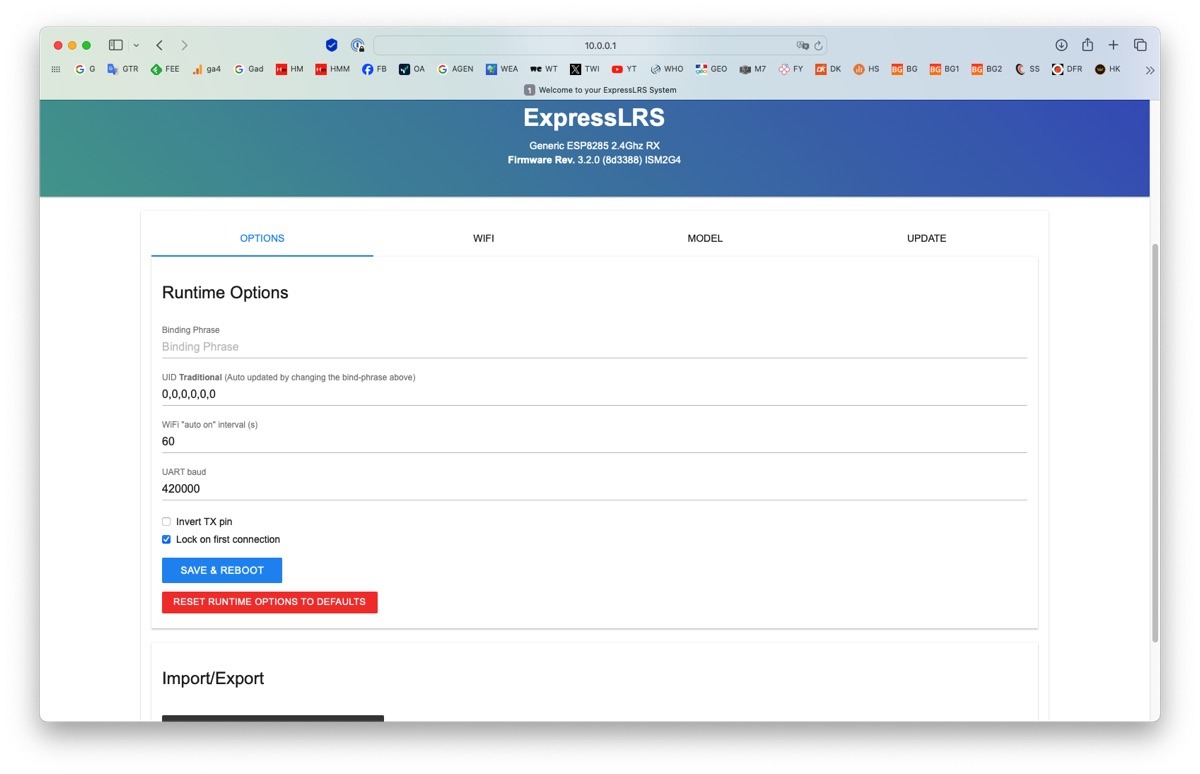Open the HMM bookmark

coord(332,69)
